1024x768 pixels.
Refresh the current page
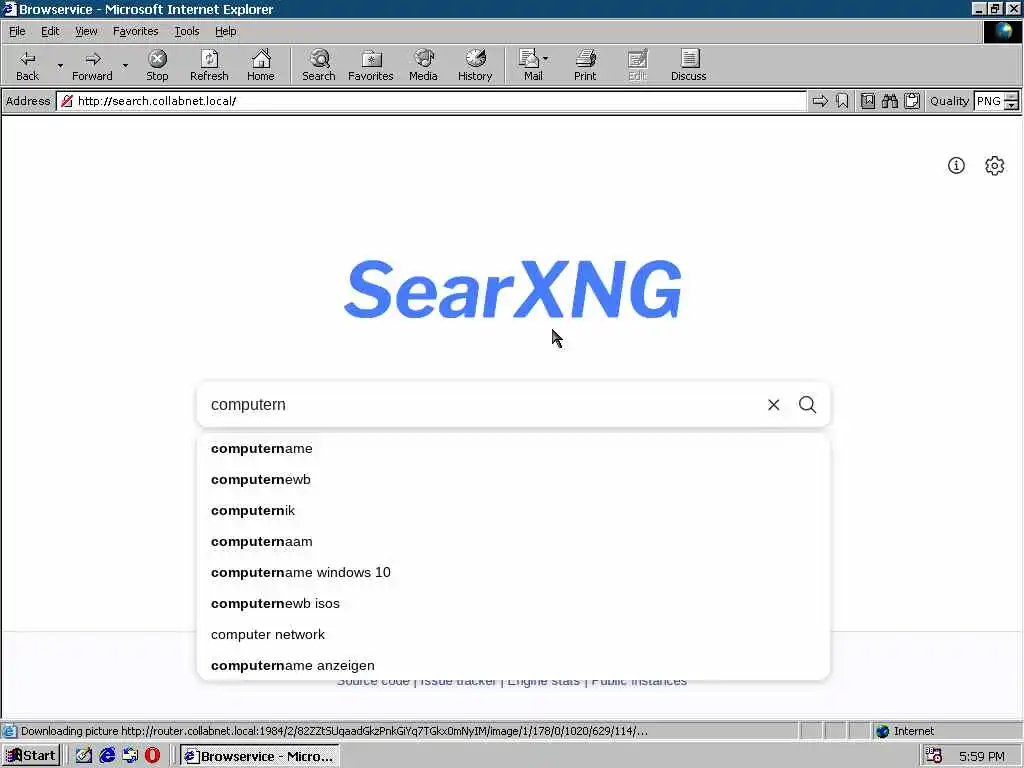pos(209,65)
